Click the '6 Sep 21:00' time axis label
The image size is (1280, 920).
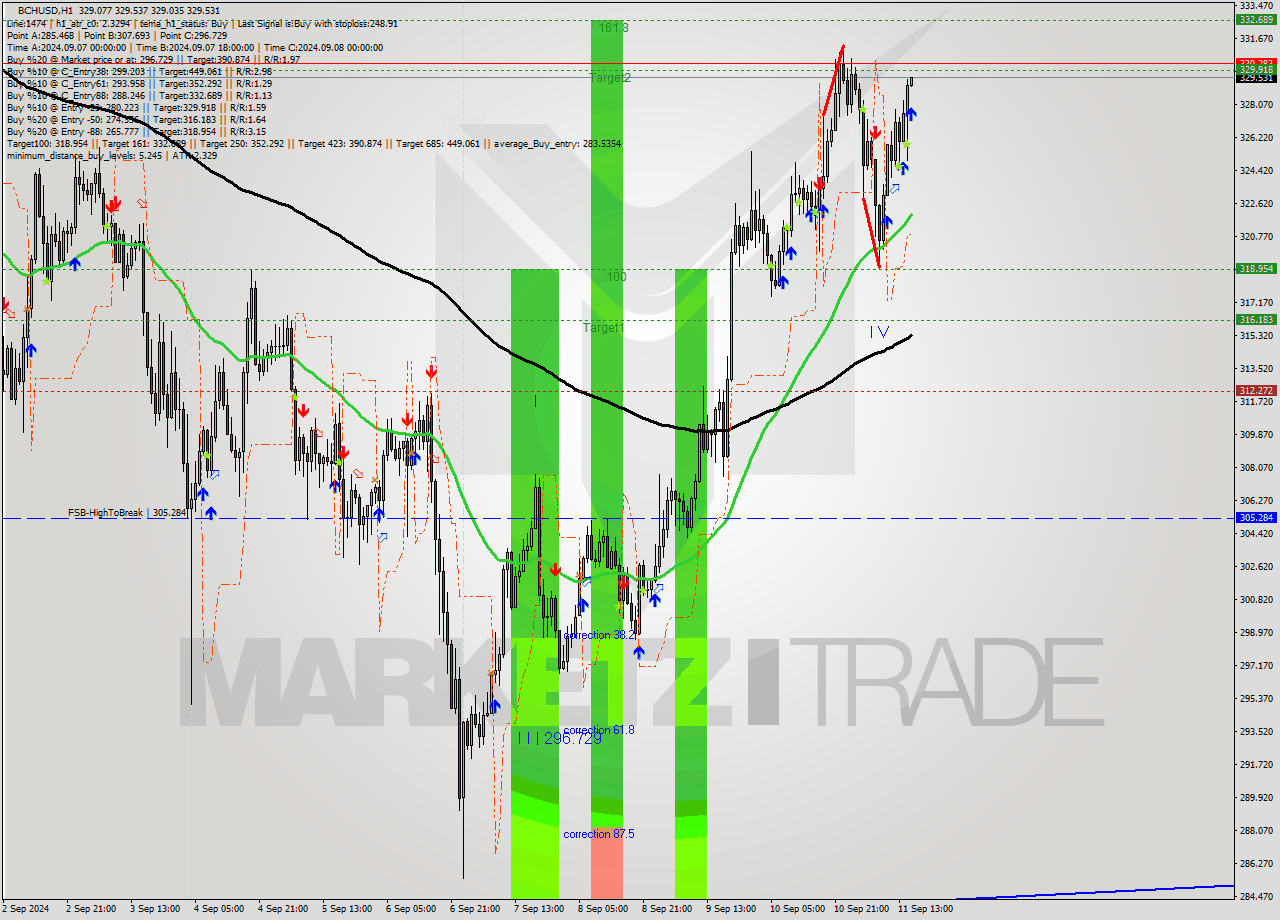click(475, 910)
